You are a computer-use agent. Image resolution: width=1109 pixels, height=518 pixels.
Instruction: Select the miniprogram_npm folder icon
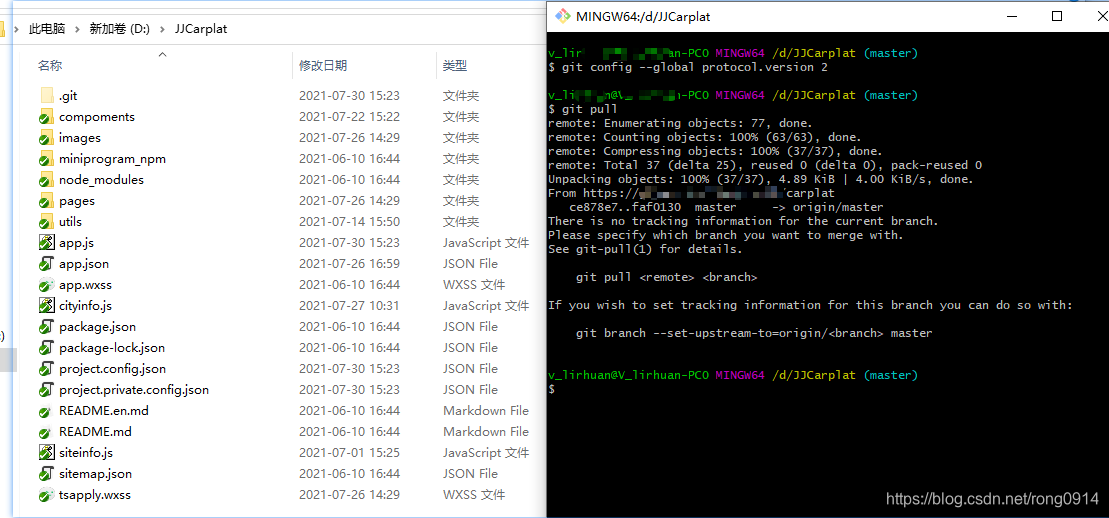coord(47,159)
